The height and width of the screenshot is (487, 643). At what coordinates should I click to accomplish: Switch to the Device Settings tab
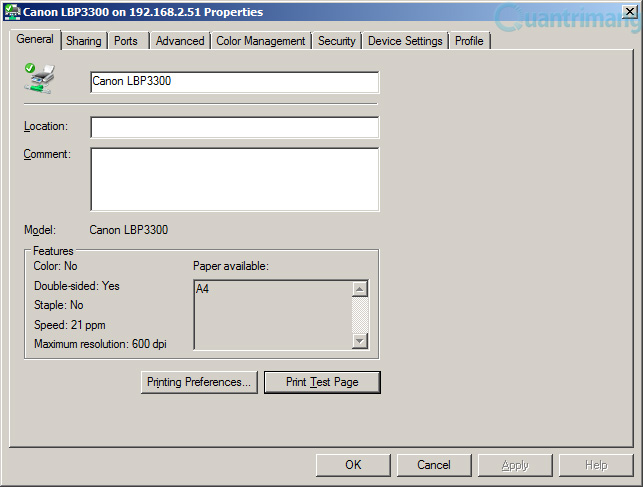(405, 41)
